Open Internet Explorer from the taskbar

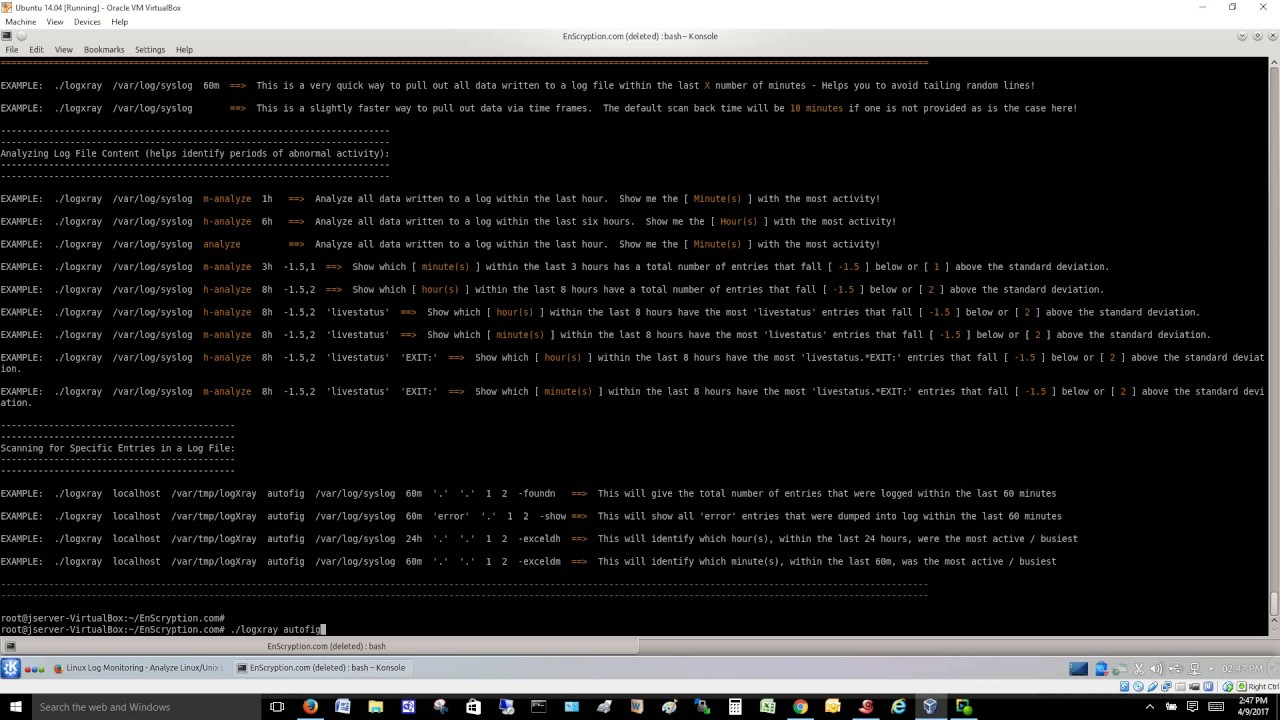898,707
